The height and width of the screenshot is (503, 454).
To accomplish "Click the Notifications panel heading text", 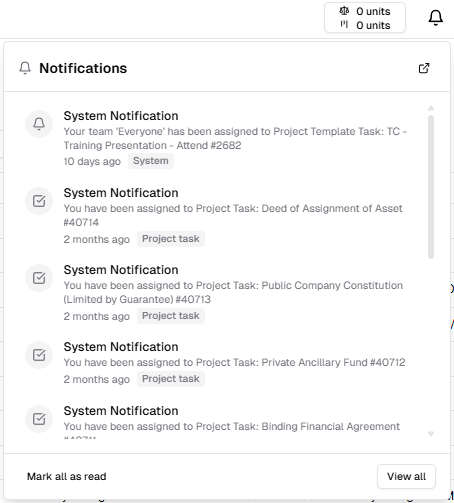I will click(x=83, y=68).
